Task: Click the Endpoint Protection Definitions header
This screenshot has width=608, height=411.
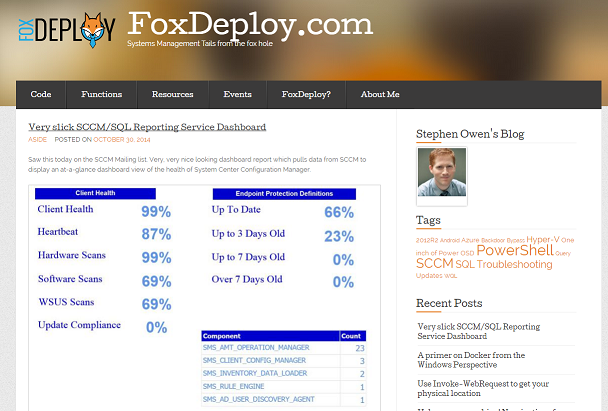Action: pyautogui.click(x=284, y=194)
